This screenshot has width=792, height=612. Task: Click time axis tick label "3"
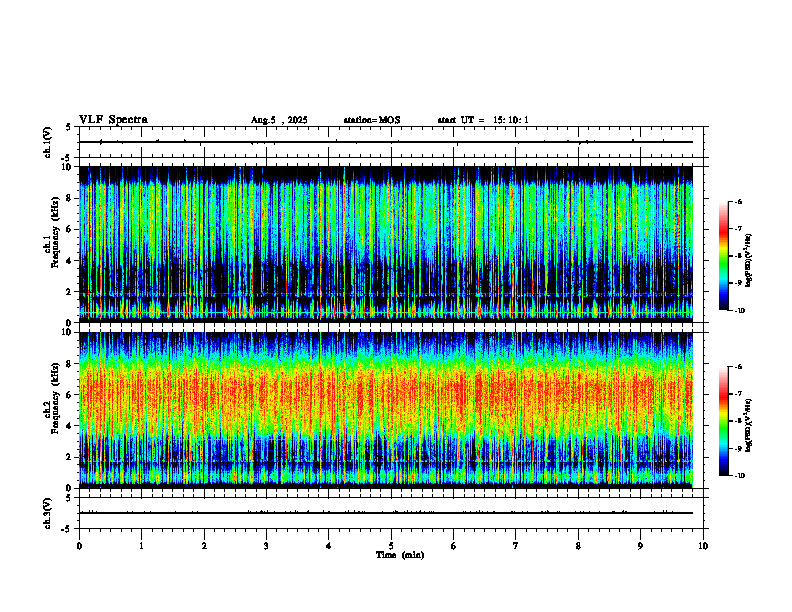click(x=266, y=546)
